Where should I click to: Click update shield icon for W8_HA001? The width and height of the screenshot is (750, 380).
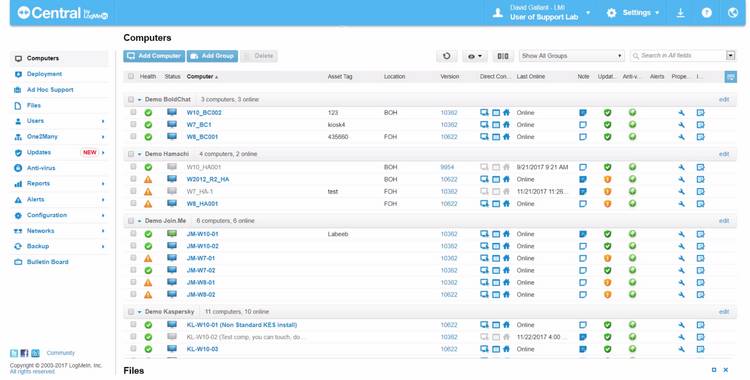(x=607, y=203)
